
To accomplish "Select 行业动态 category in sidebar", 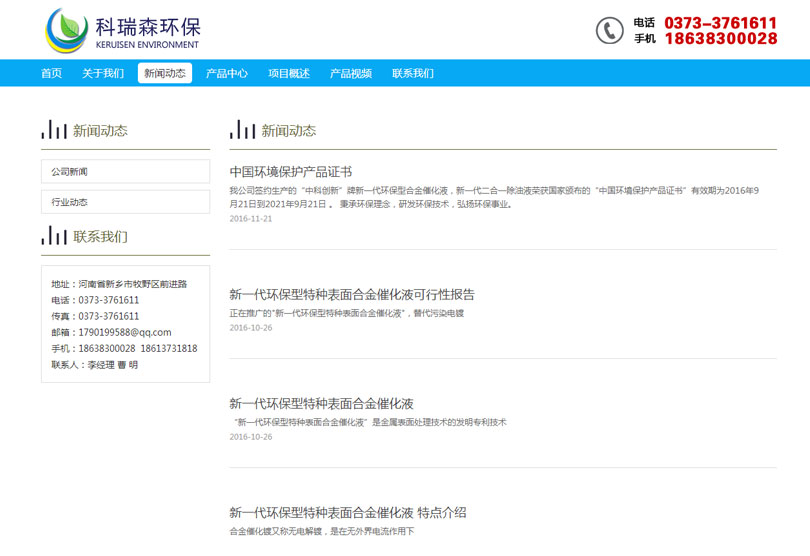I will pos(125,202).
